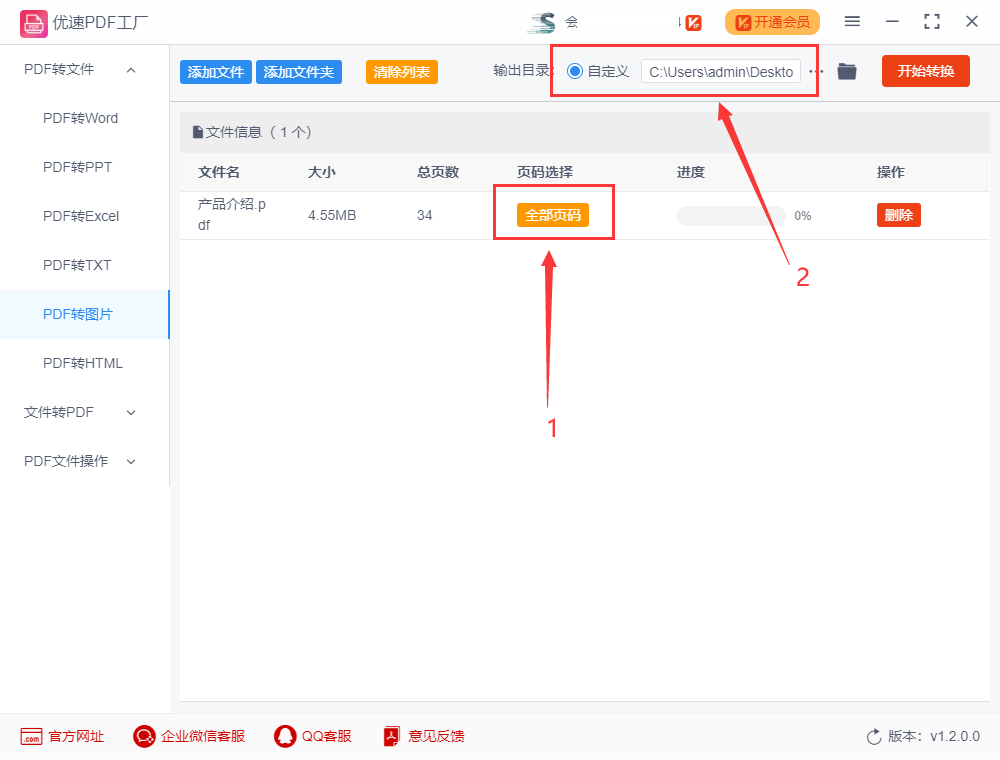The width and height of the screenshot is (1000, 760).
Task: Click the 4.55MB size cell
Action: click(x=332, y=216)
